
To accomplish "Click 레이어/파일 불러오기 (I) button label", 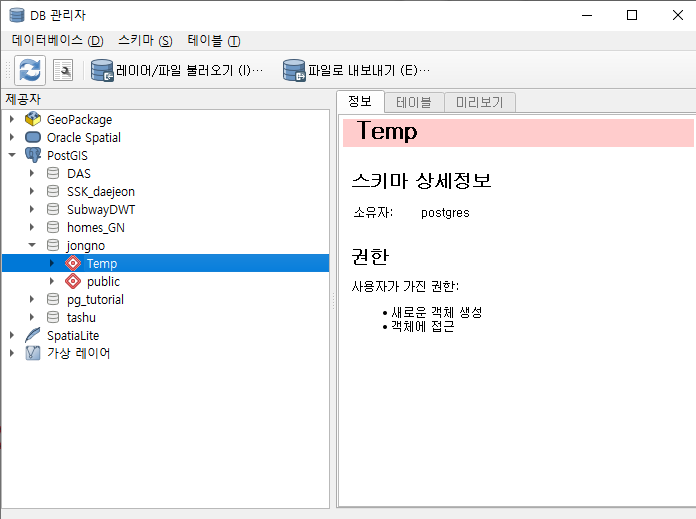I will 190,70.
